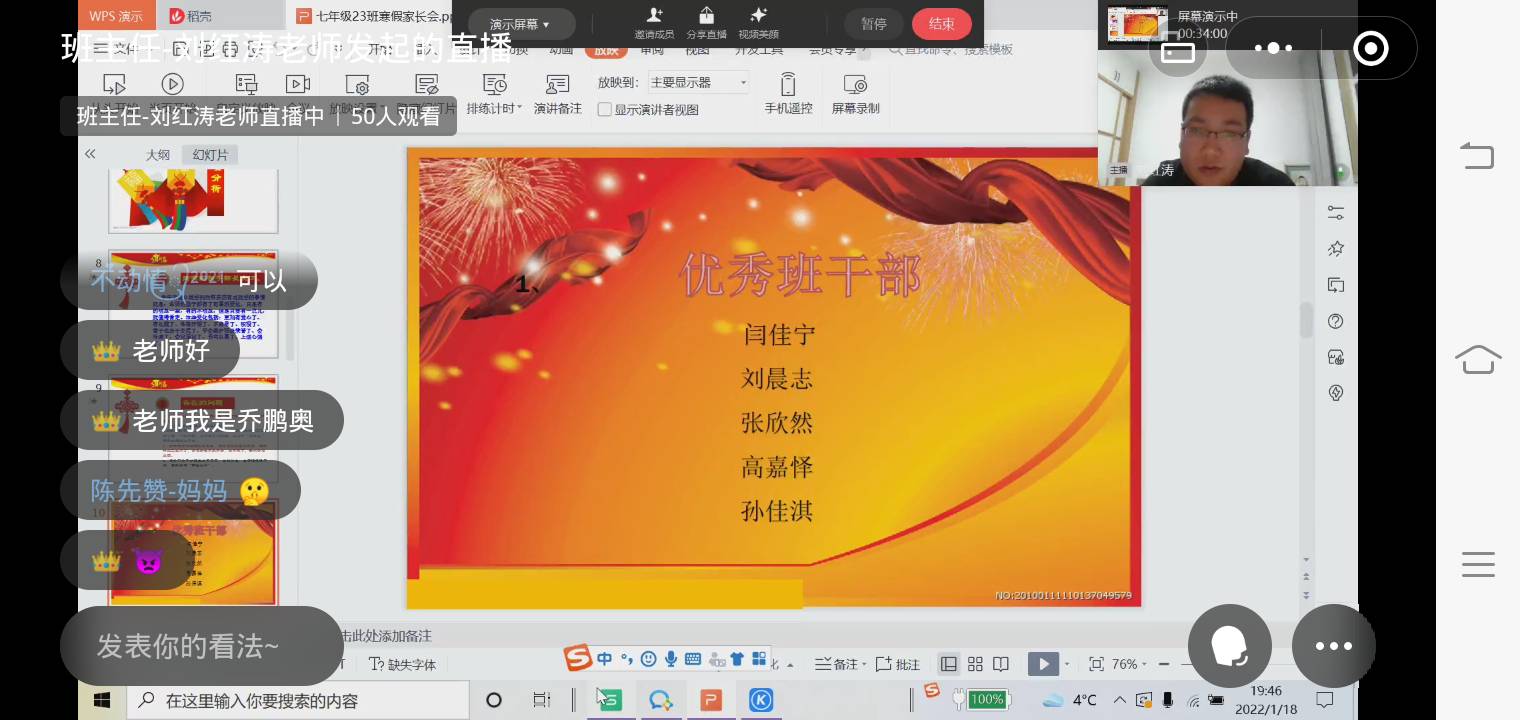The image size is (1520, 720).
Task: Open the 视图 ribbon tab
Action: [697, 50]
